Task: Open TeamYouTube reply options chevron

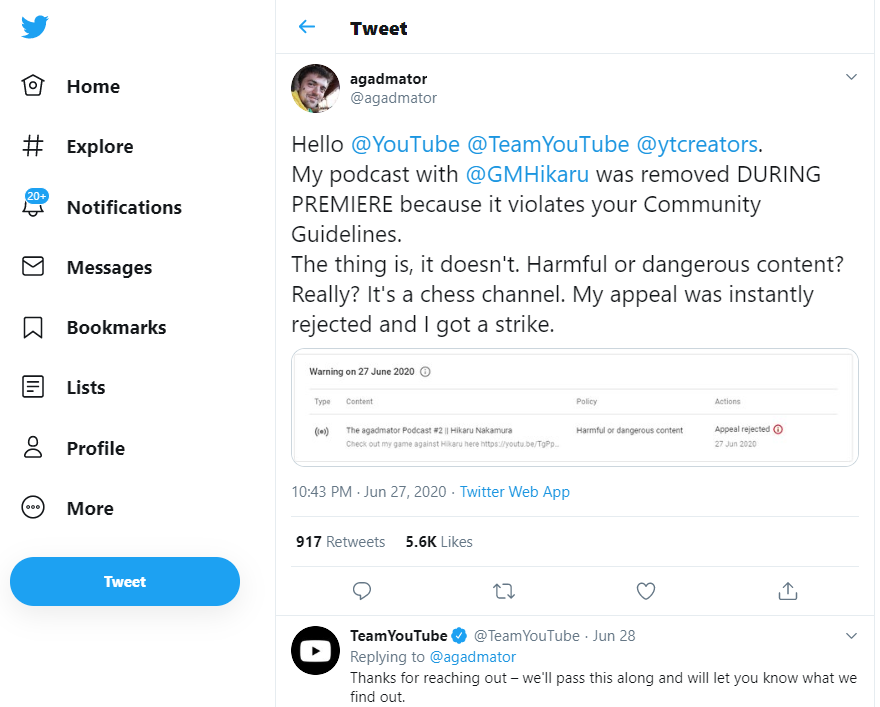Action: (x=851, y=635)
